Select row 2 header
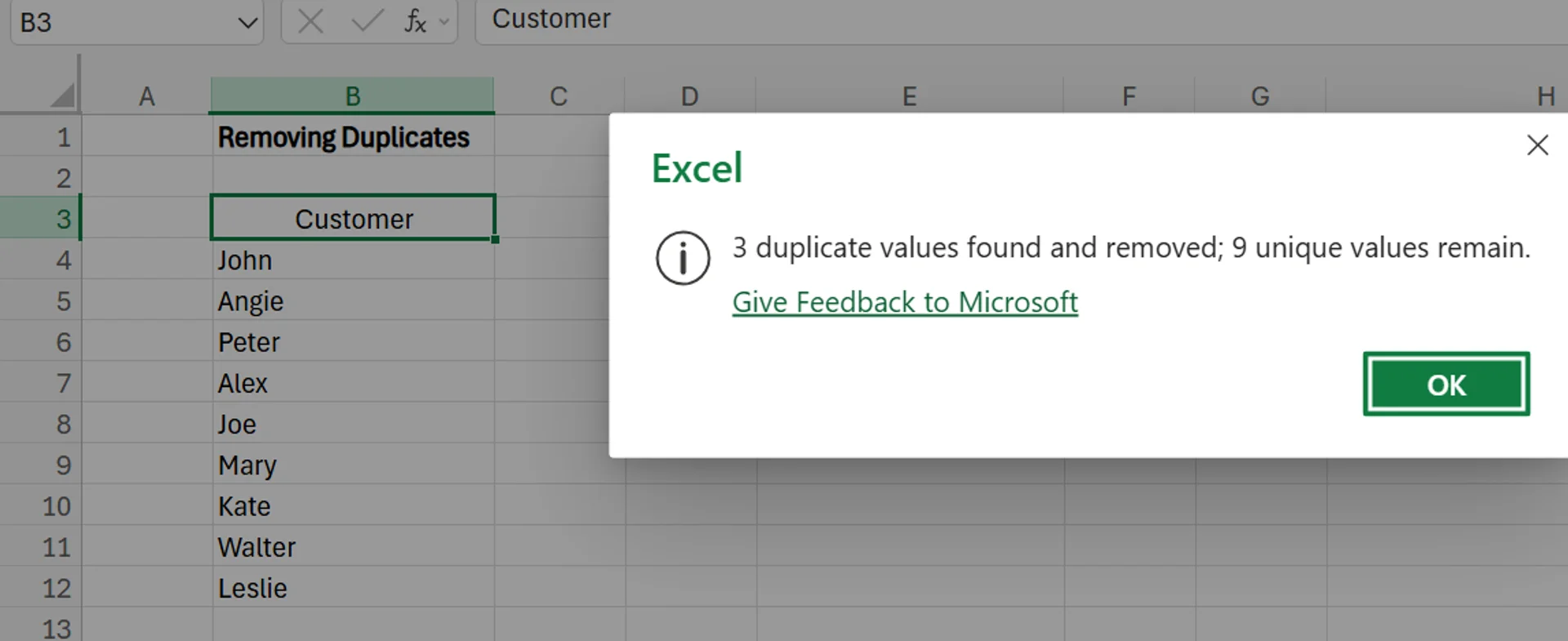This screenshot has width=1568, height=641. click(x=41, y=177)
